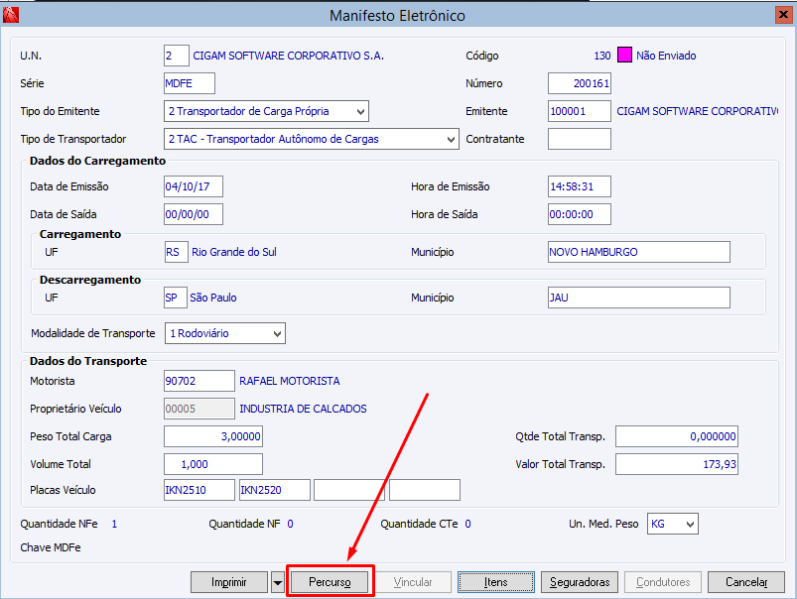This screenshot has width=797, height=599.
Task: Click the empty Contratante field
Action: click(x=579, y=139)
